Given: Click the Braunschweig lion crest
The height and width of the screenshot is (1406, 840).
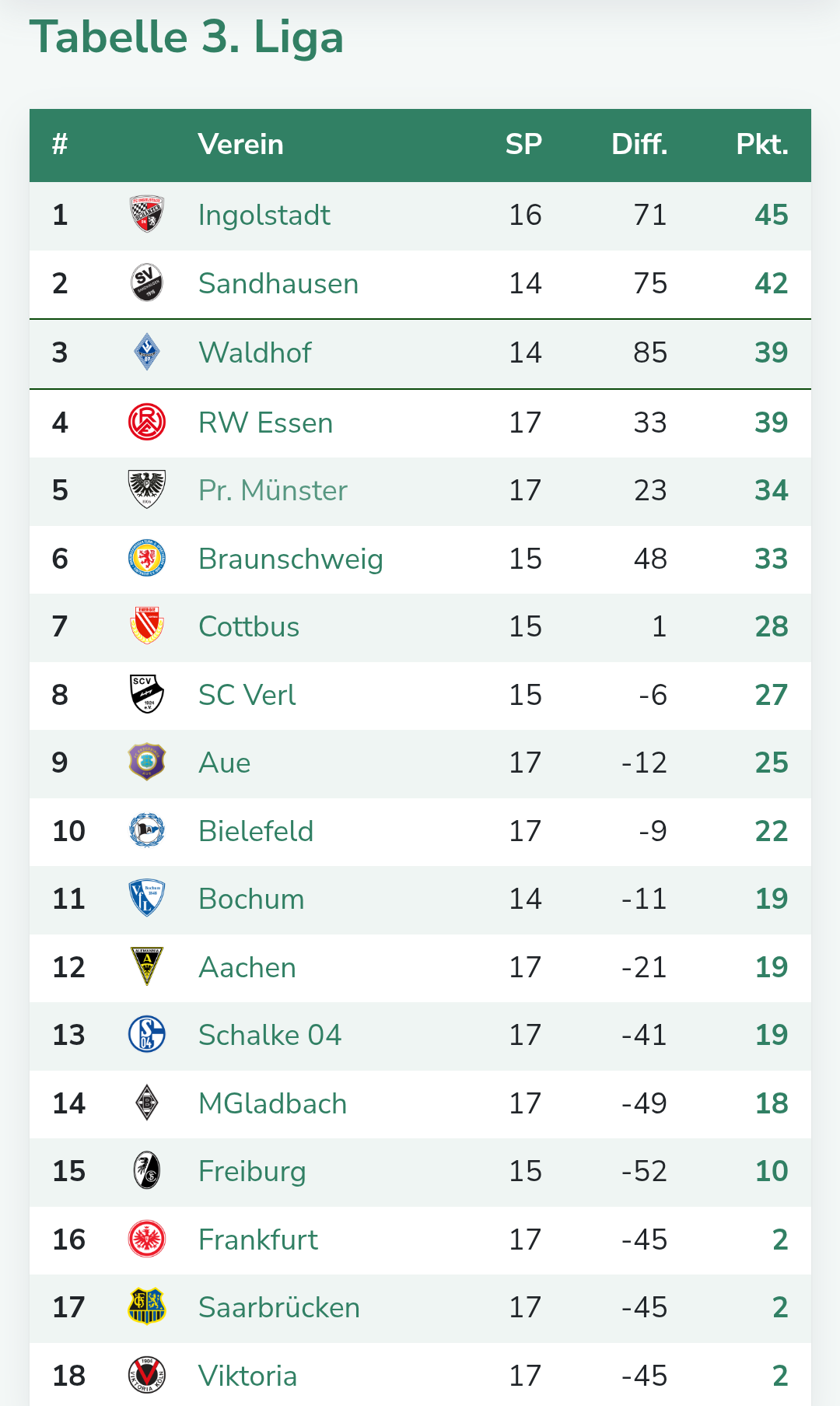Looking at the screenshot, I should (146, 558).
